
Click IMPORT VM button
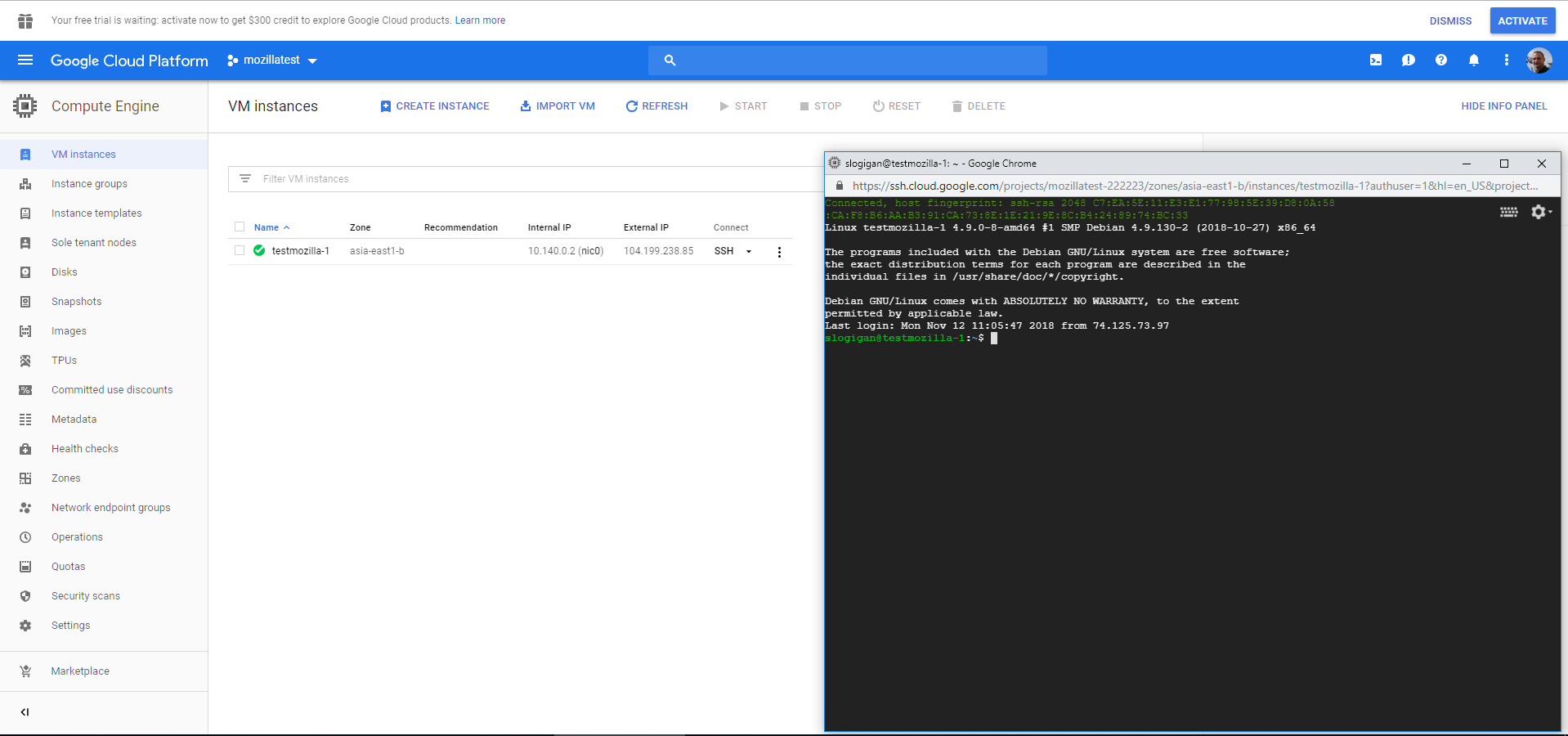tap(558, 106)
